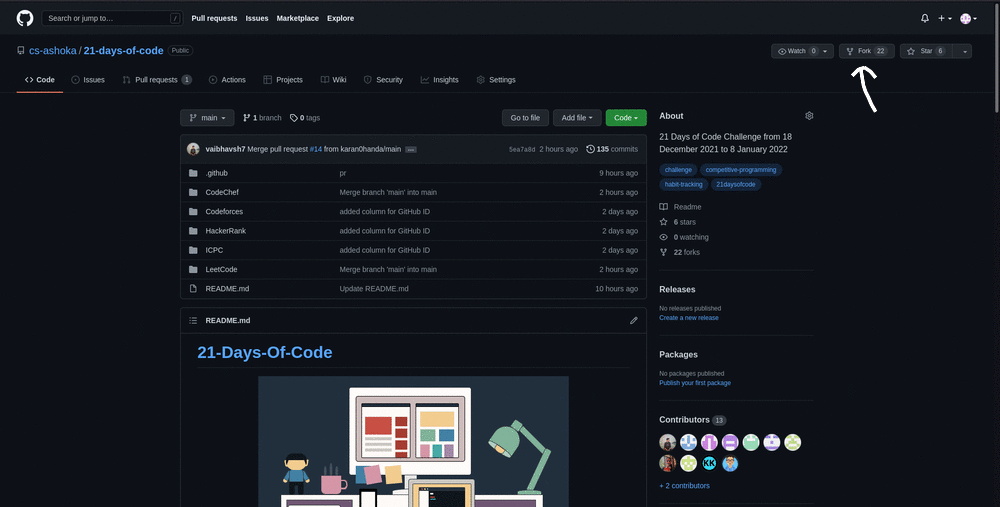Open the 21-Days-Of-Code heading link
The height and width of the screenshot is (507, 1000).
265,353
